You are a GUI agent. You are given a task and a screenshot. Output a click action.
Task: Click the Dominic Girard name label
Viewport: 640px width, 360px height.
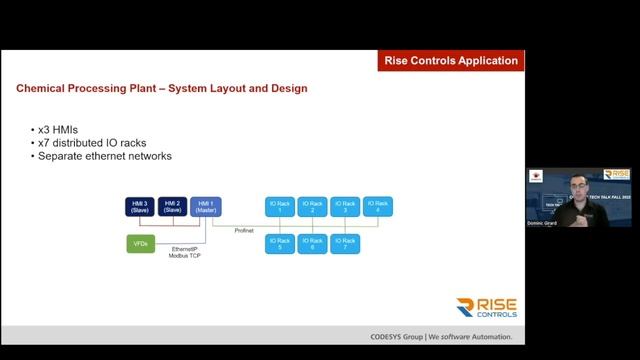click(x=542, y=223)
